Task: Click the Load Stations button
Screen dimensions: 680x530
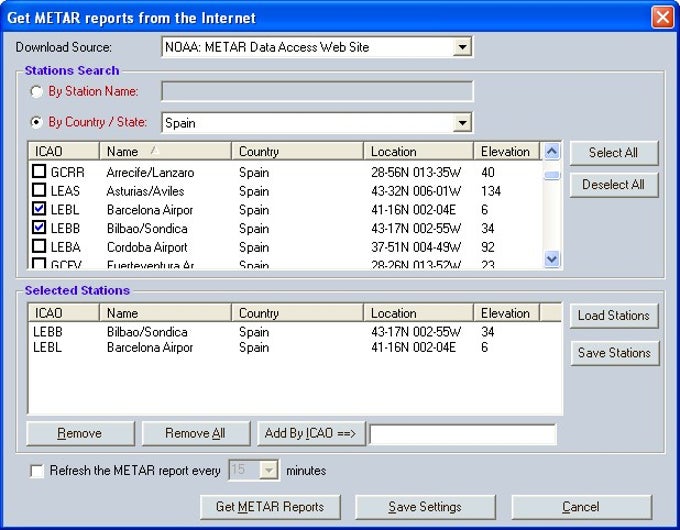Action: click(614, 316)
